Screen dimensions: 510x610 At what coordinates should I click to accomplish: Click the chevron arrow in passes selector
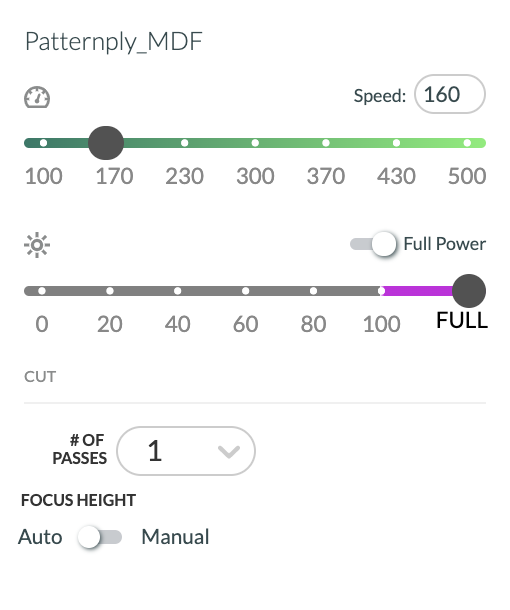[229, 452]
